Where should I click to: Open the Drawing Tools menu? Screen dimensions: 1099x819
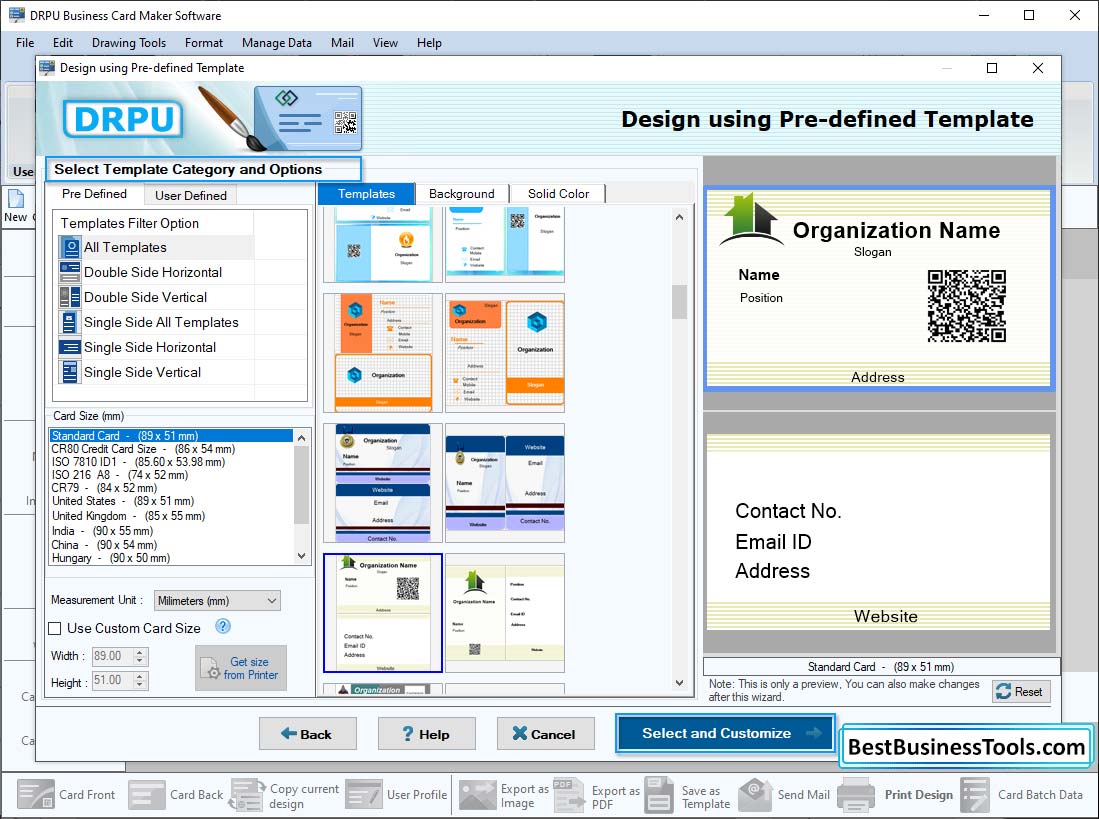(129, 43)
